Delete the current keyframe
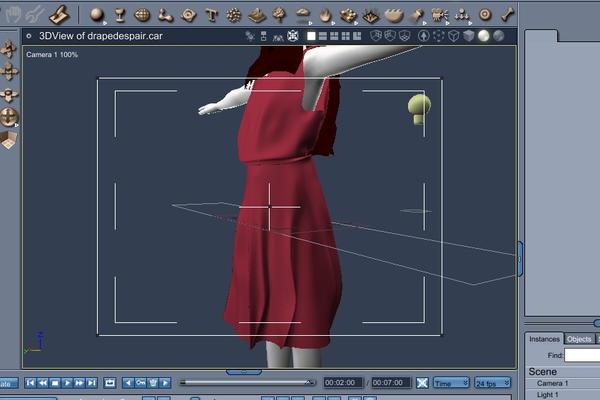The height and width of the screenshot is (400, 600). pyautogui.click(x=153, y=383)
